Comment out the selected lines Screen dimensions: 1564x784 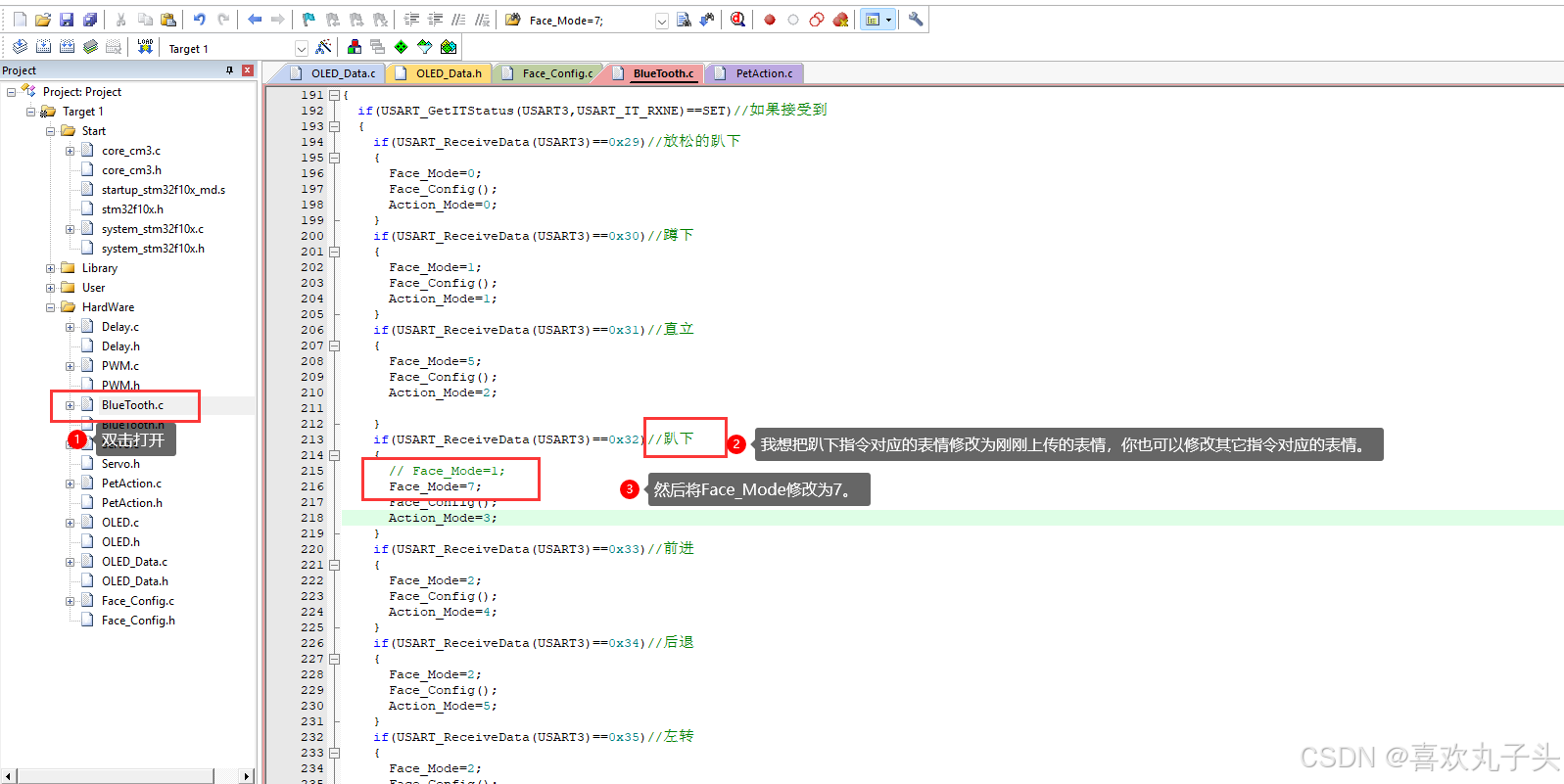(x=458, y=20)
